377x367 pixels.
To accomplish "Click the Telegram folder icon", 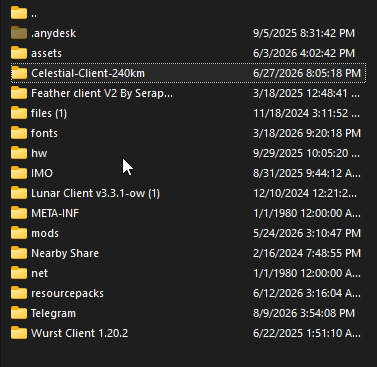I will click(19, 313).
